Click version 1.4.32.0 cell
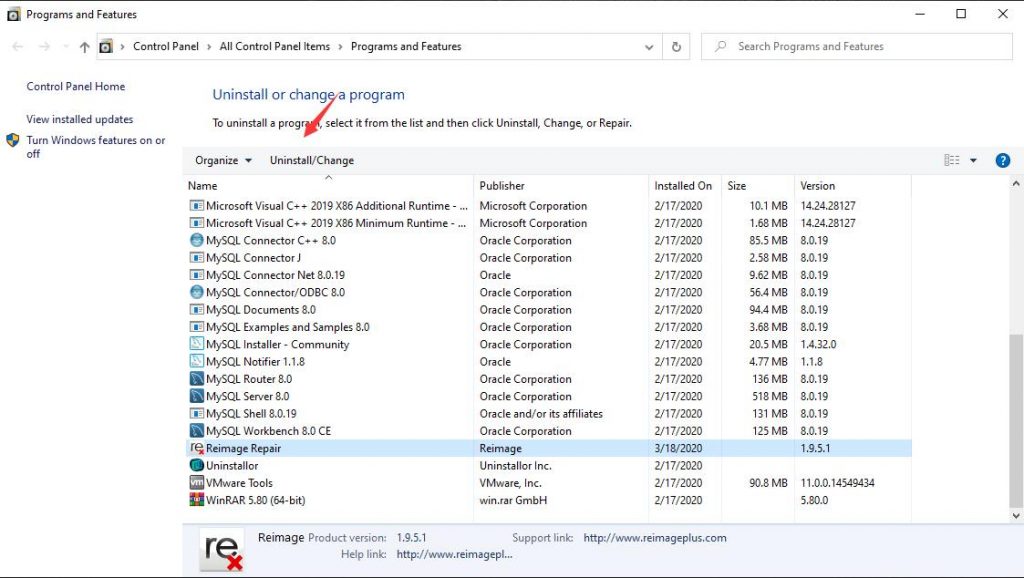 pyautogui.click(x=818, y=344)
